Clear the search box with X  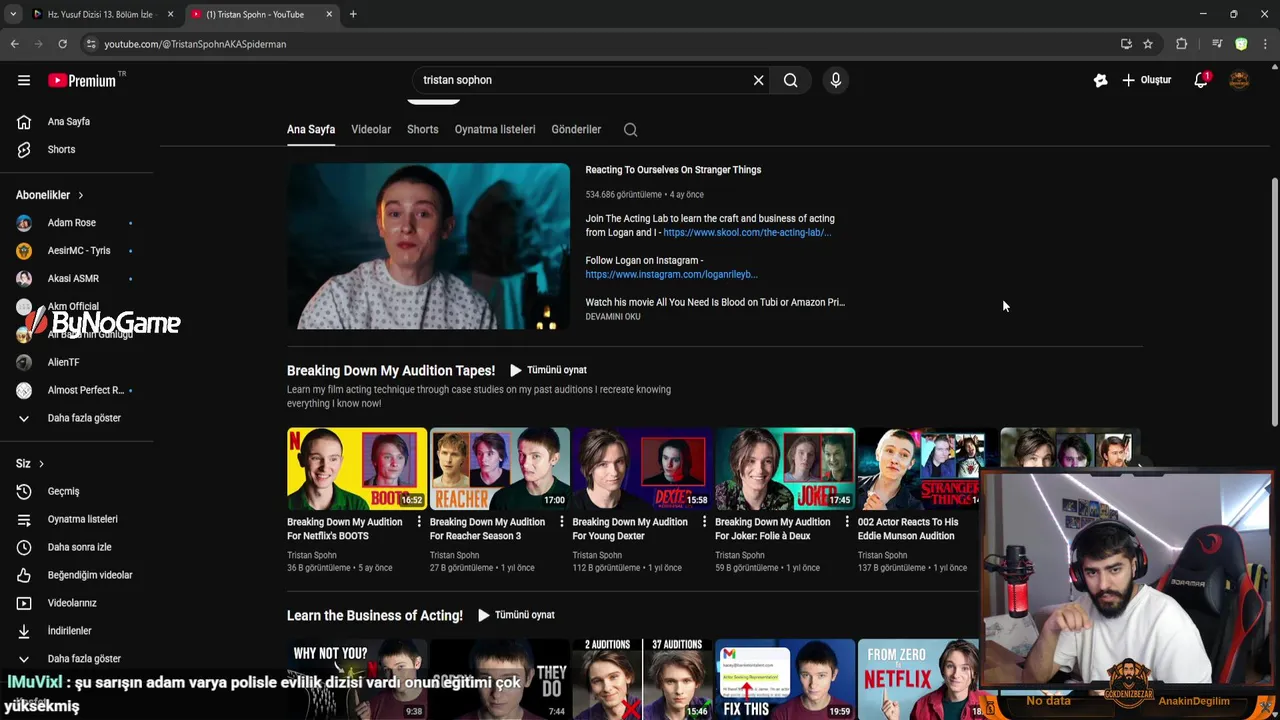point(758,80)
